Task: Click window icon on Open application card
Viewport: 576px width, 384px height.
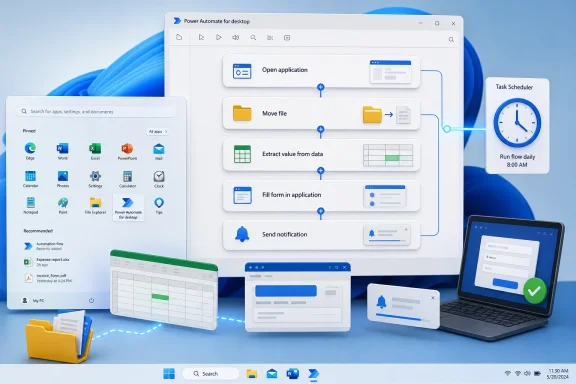Action: coord(242,71)
